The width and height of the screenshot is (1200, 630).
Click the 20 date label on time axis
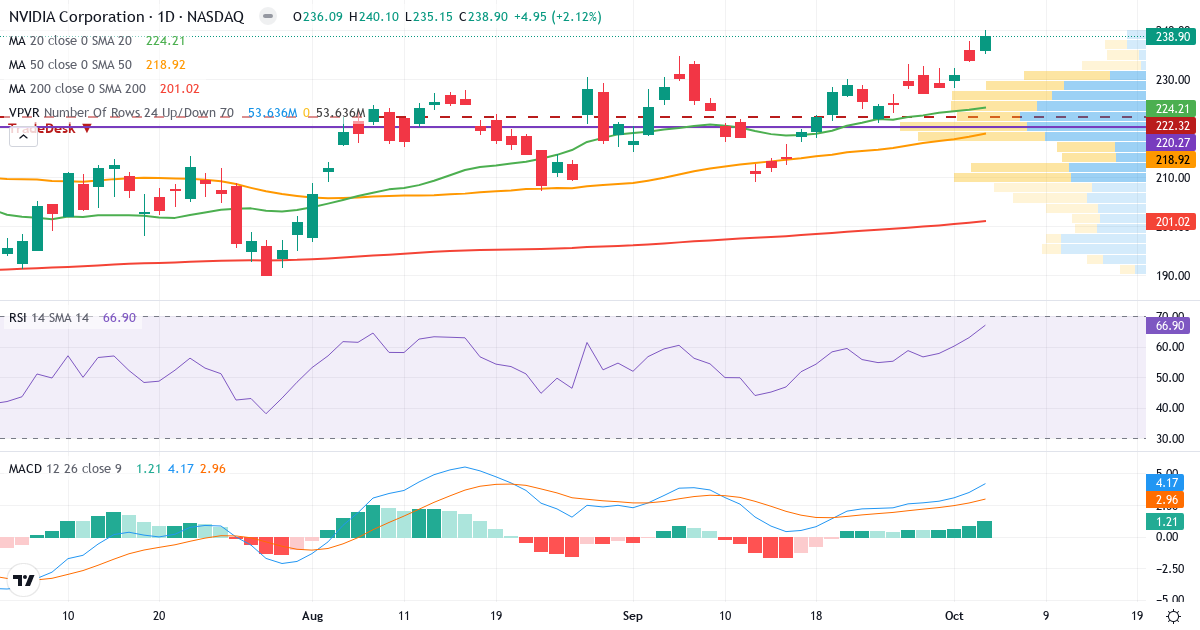(160, 617)
